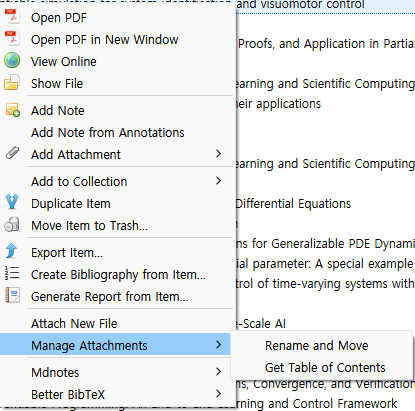Viewport: 415px width, 411px height.
Task: Click the Duplicate Item icon
Action: tap(12, 202)
